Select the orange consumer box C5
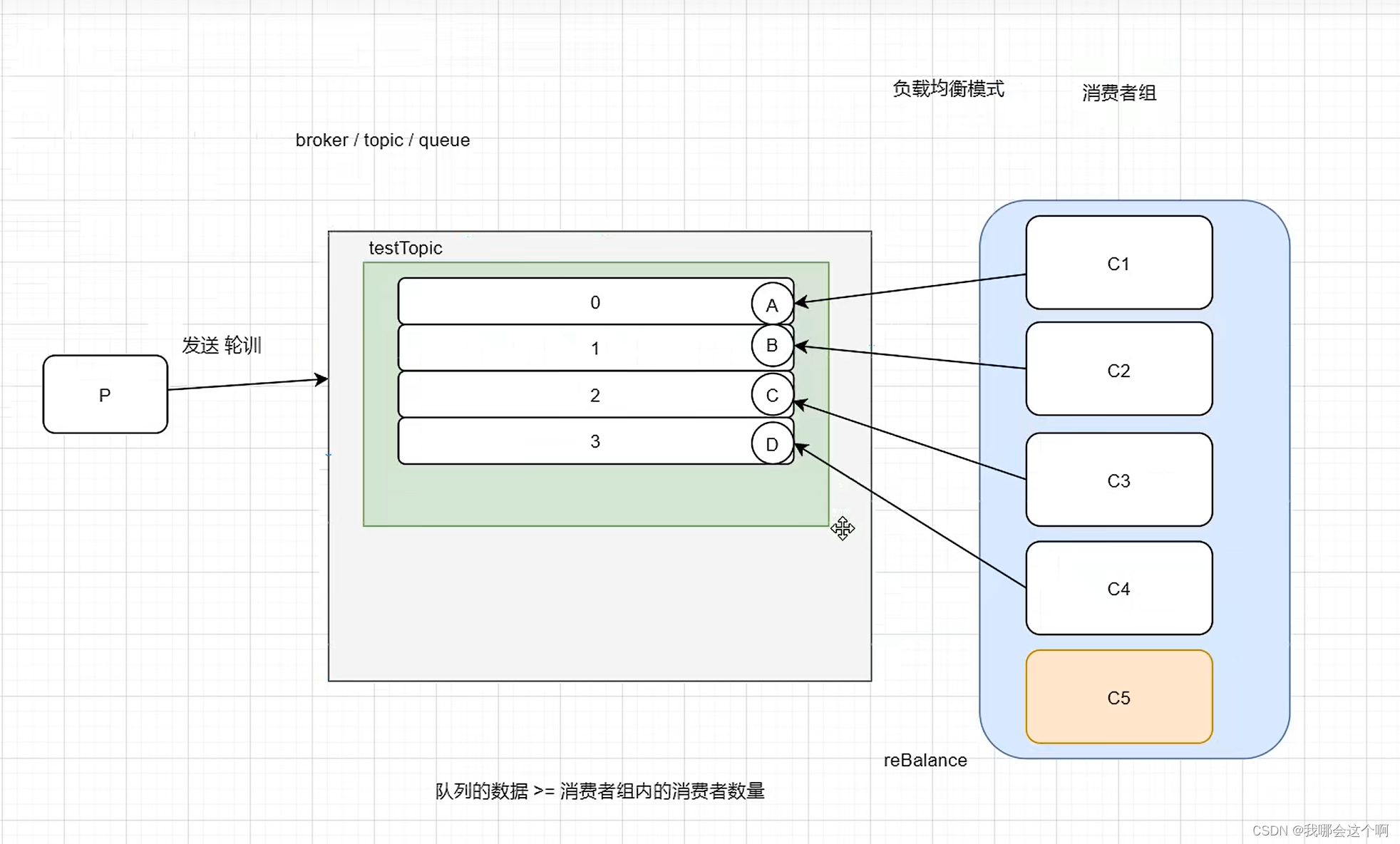 (x=1119, y=696)
